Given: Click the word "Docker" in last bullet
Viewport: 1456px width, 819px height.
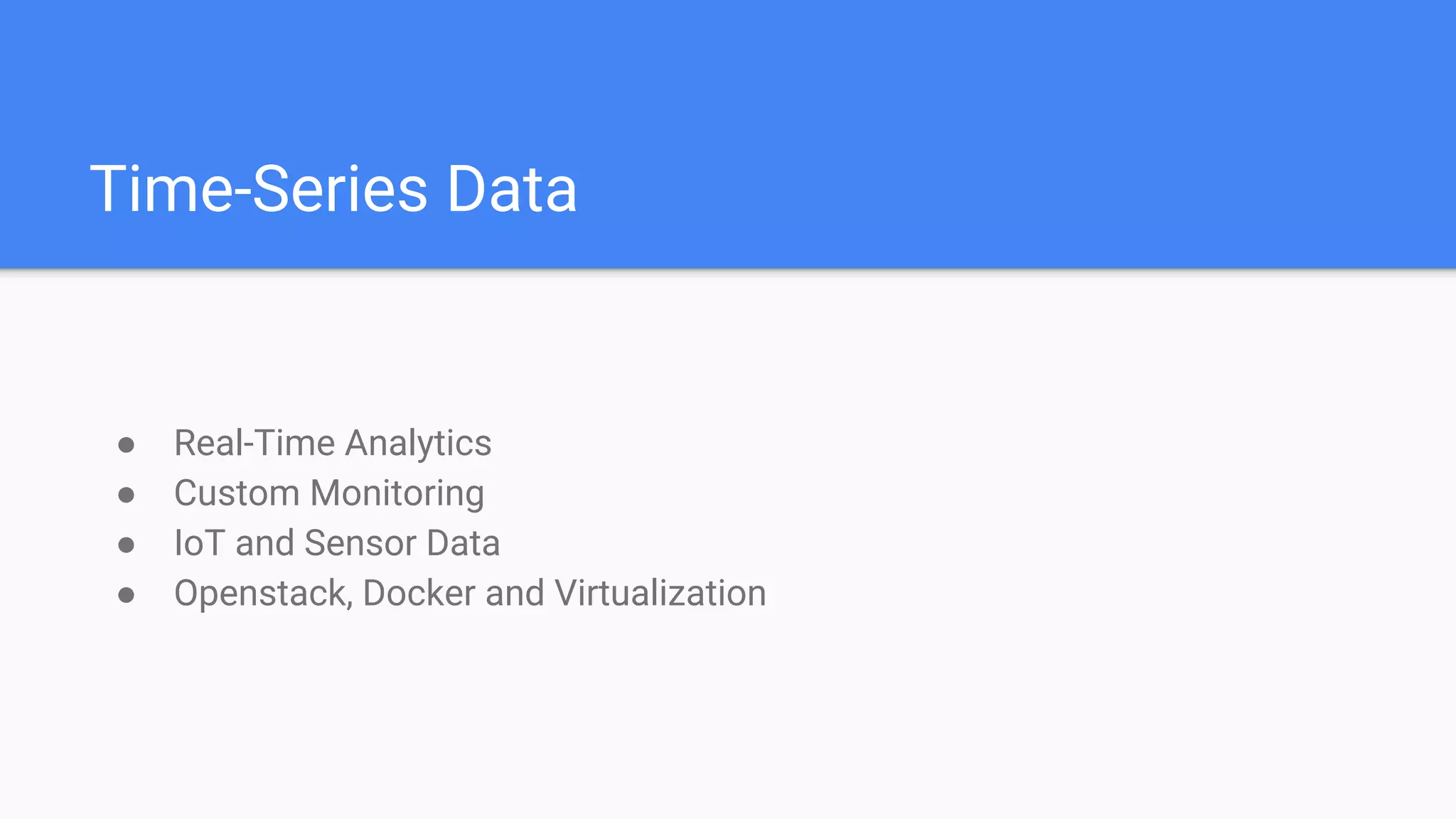Looking at the screenshot, I should 419,593.
